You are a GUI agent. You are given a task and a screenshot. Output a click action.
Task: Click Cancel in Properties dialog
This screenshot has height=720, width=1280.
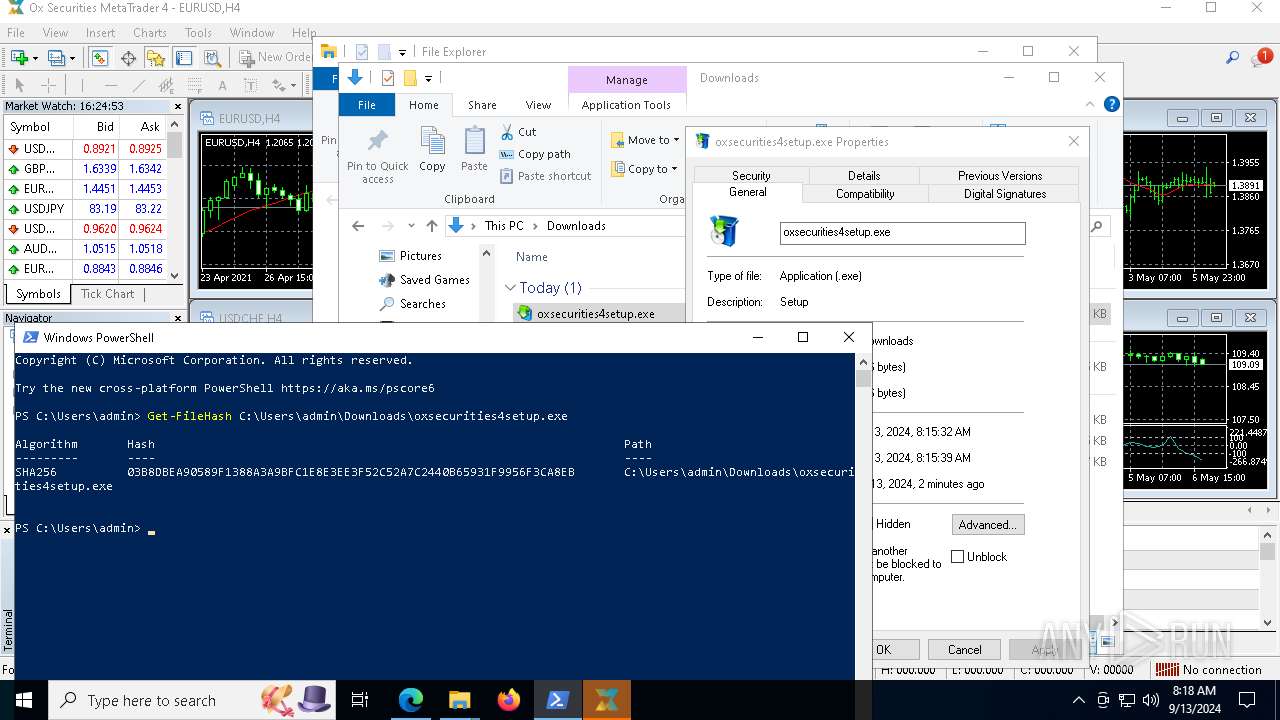coord(965,650)
